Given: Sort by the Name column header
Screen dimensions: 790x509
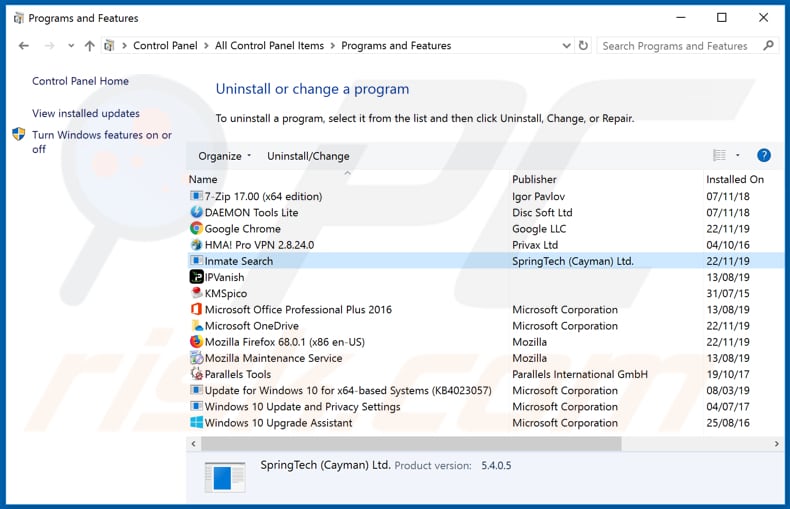Looking at the screenshot, I should (x=203, y=179).
